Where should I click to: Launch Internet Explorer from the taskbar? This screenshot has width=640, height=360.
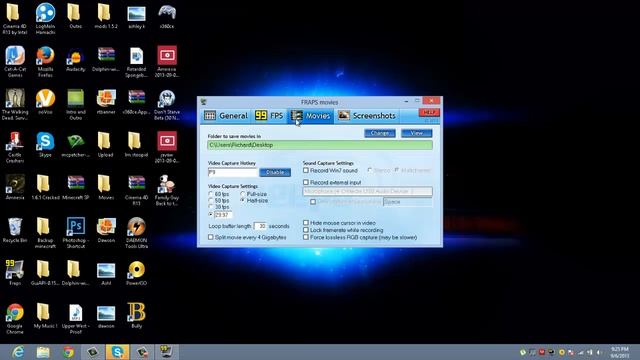[18, 352]
